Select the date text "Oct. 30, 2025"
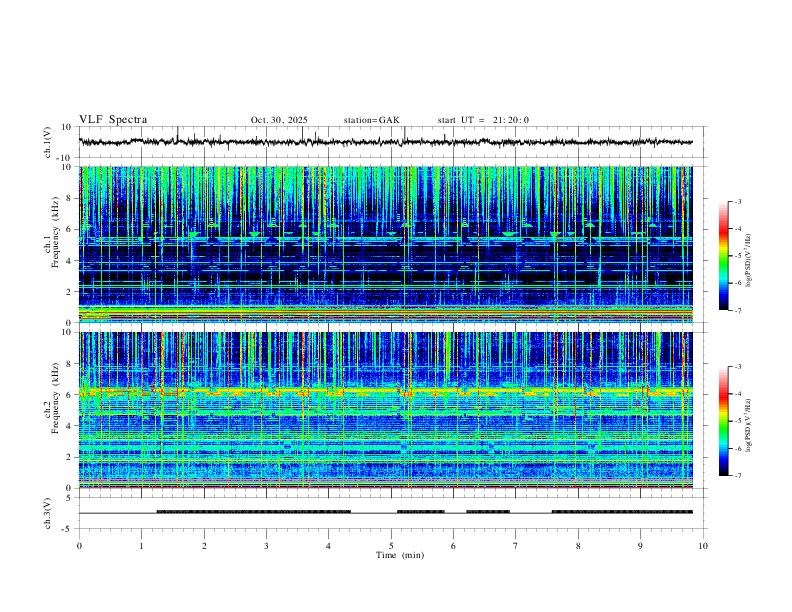The image size is (792, 612). point(279,120)
